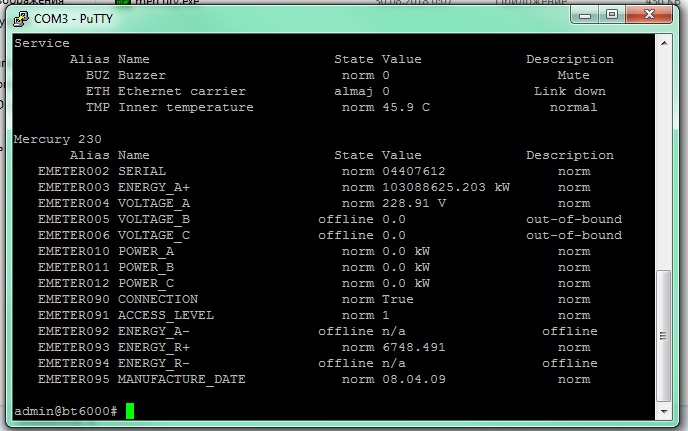
Task: Click the 'Mercury 230' section heading
Action: (x=58, y=139)
